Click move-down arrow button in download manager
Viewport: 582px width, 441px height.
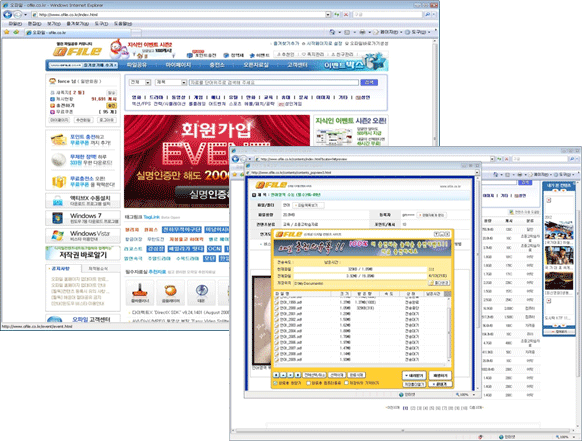(291, 375)
